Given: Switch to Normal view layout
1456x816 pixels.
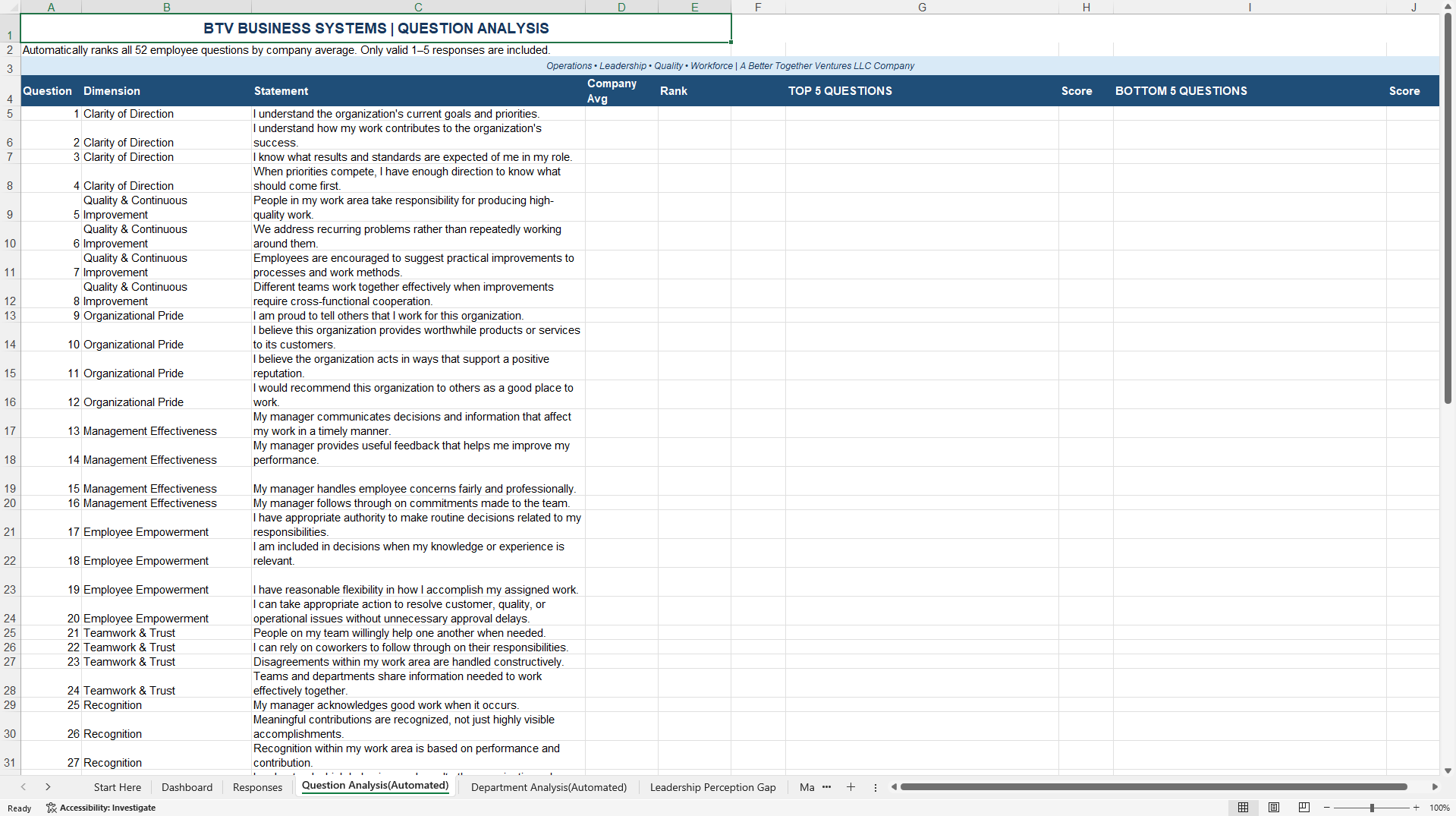Looking at the screenshot, I should coord(1243,808).
